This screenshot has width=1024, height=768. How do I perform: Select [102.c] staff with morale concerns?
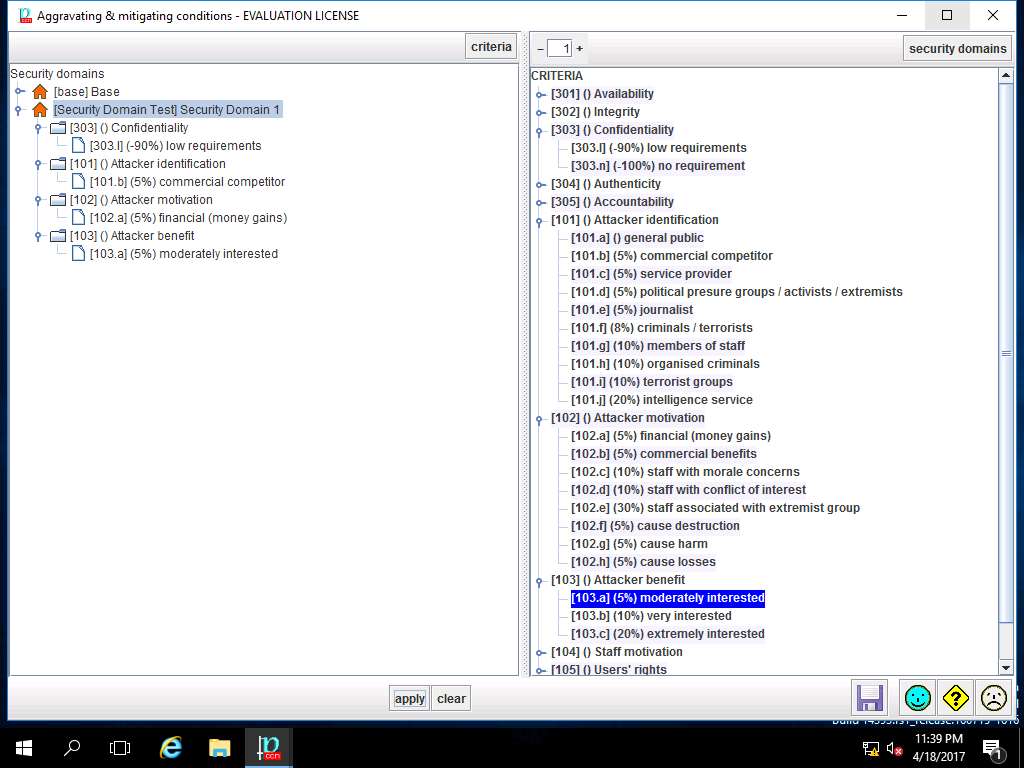pos(685,472)
